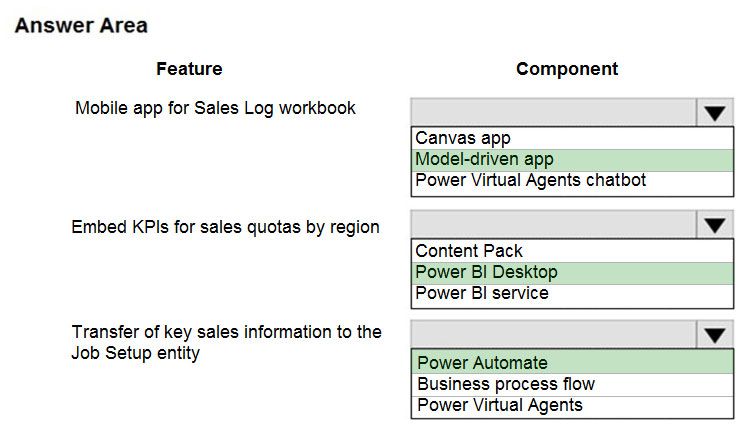This screenshot has height=432, width=755.
Task: Click the Mobile app component selection field
Action: tap(554, 113)
